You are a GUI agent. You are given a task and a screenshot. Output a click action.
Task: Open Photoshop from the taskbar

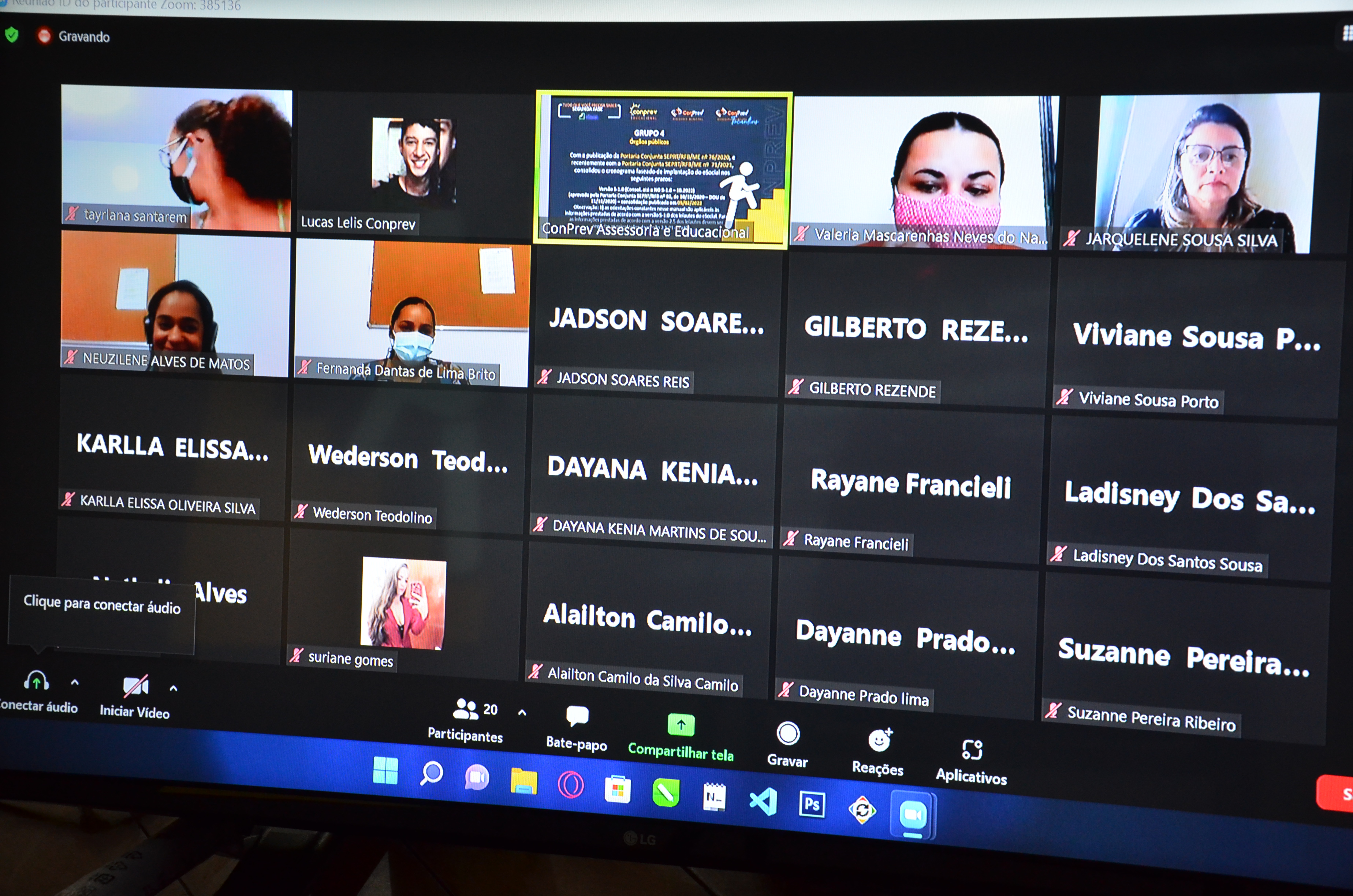coord(812,804)
